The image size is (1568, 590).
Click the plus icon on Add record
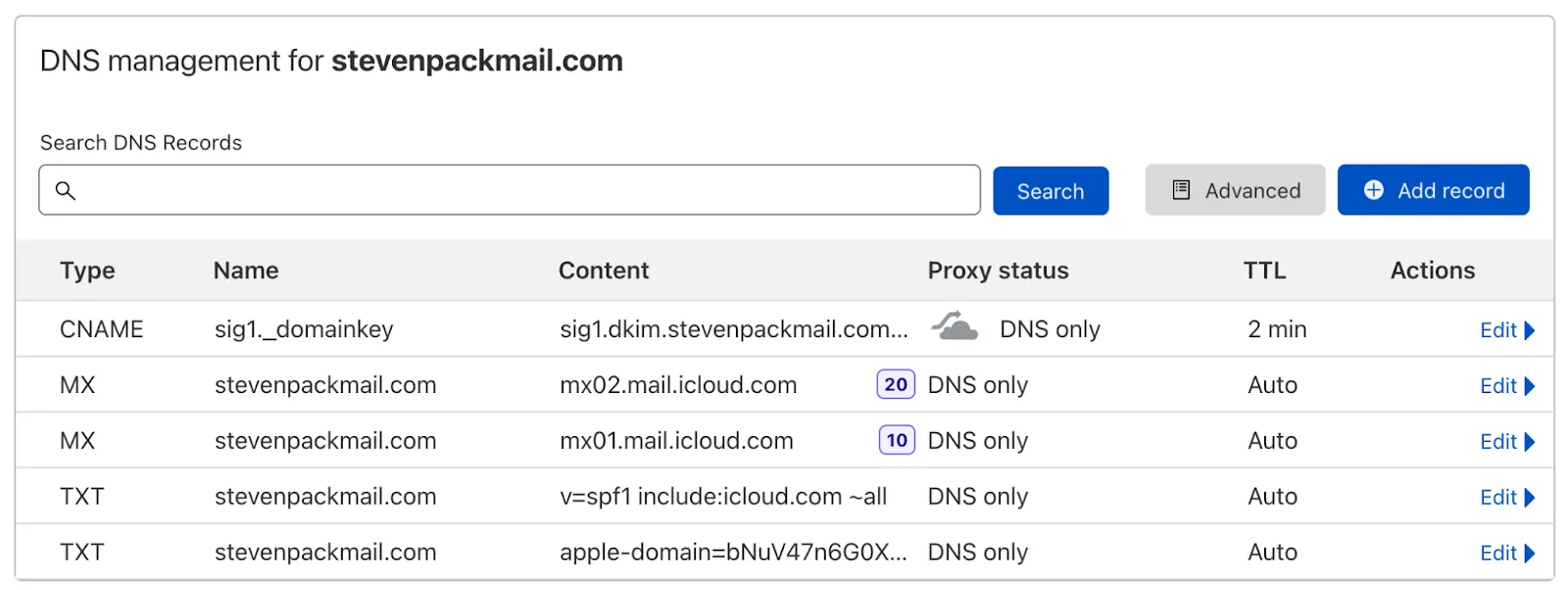tap(1374, 190)
